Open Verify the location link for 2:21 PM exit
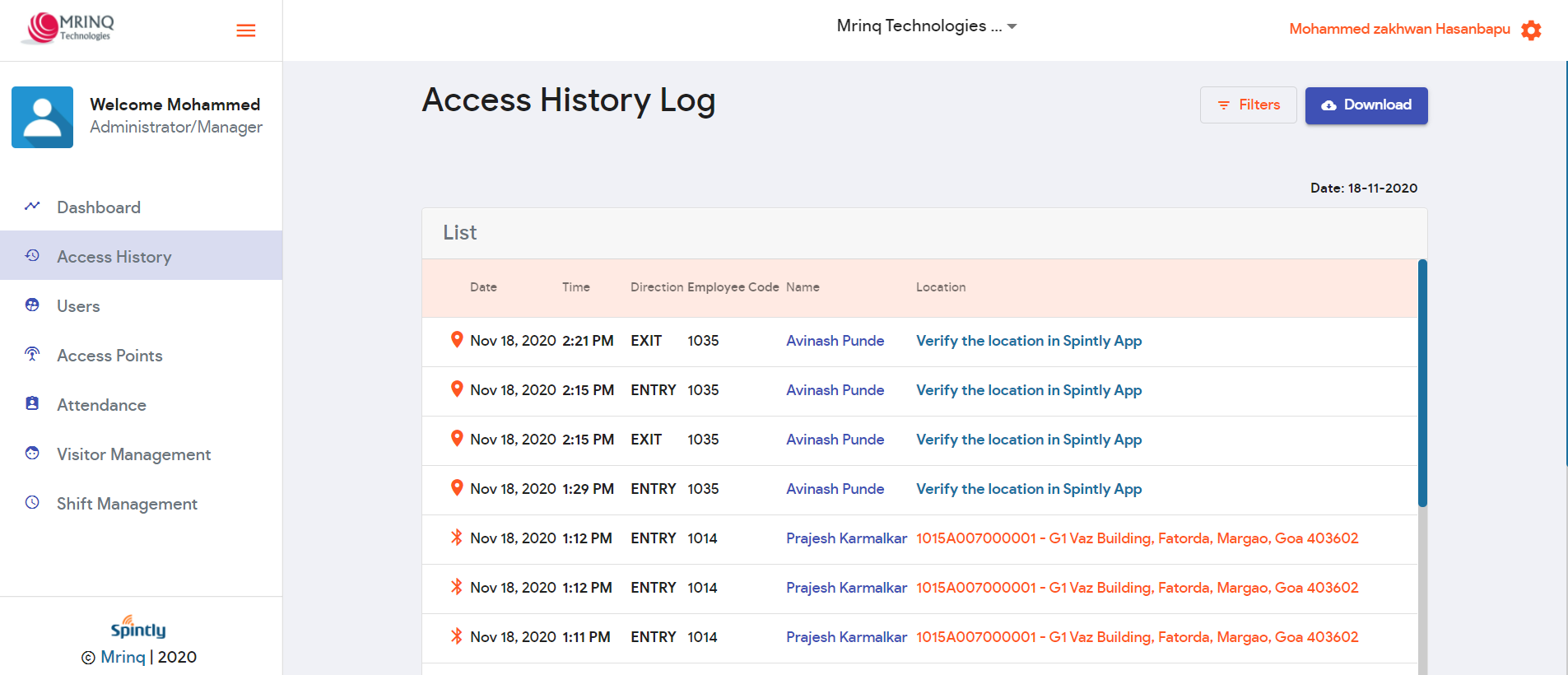1568x675 pixels. tap(1029, 341)
